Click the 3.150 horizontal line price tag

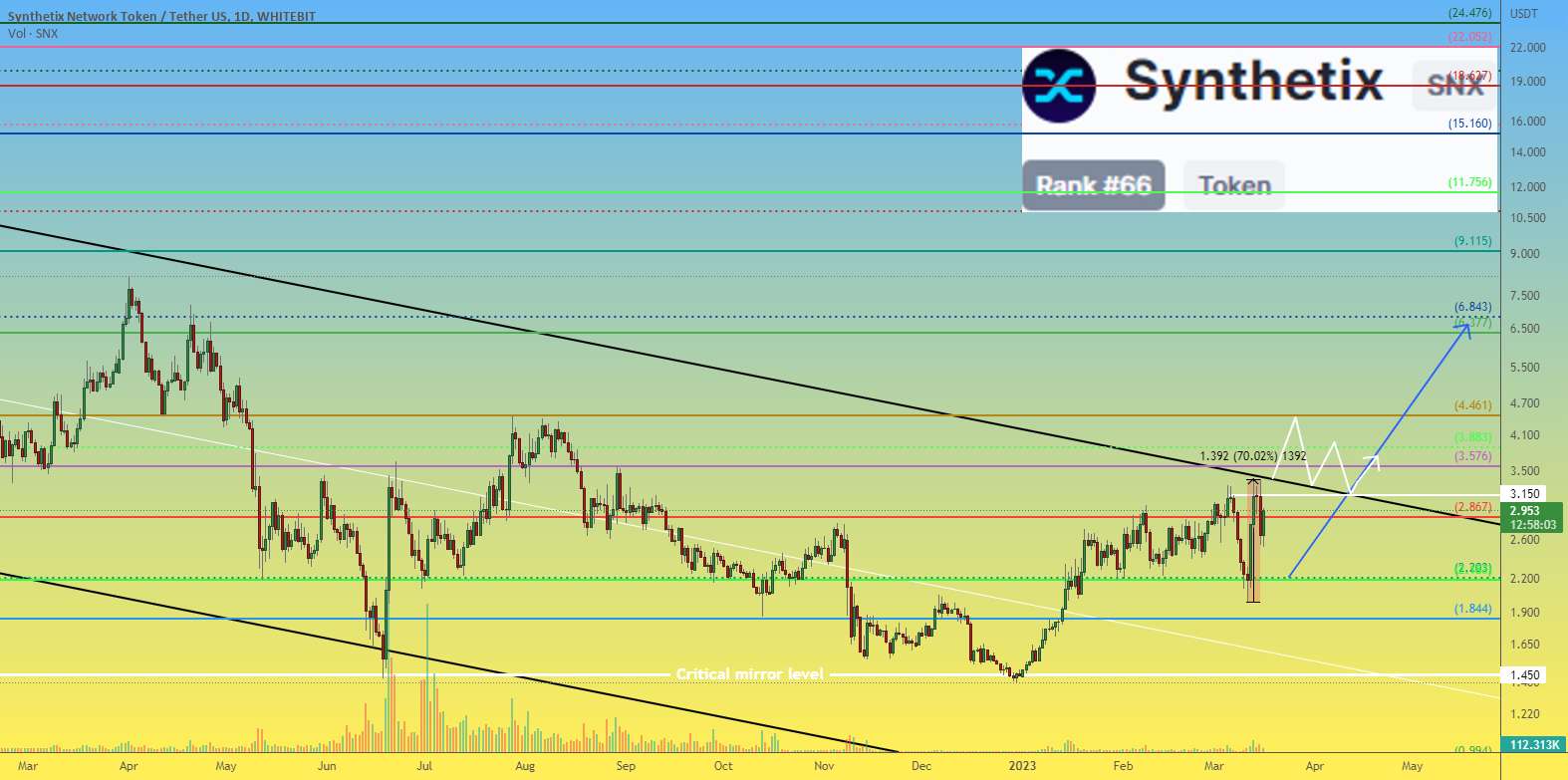1525,494
